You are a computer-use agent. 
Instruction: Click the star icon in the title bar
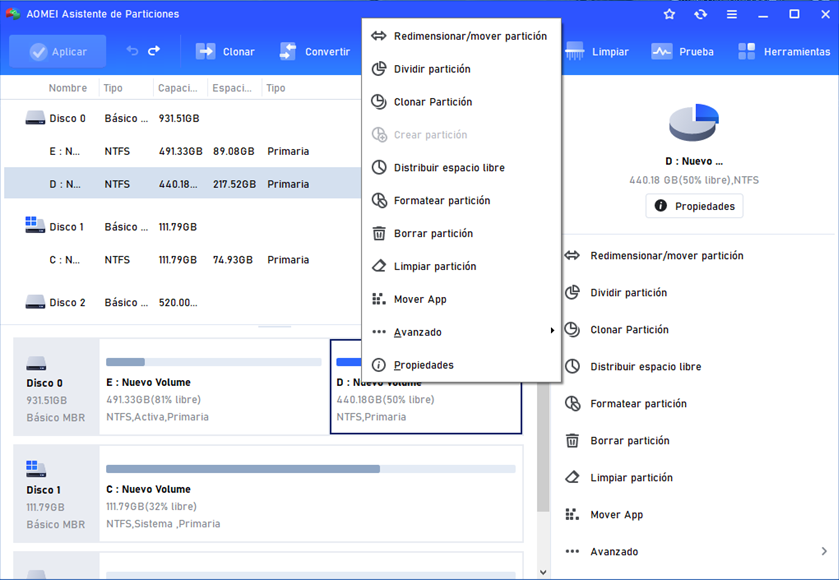[669, 15]
